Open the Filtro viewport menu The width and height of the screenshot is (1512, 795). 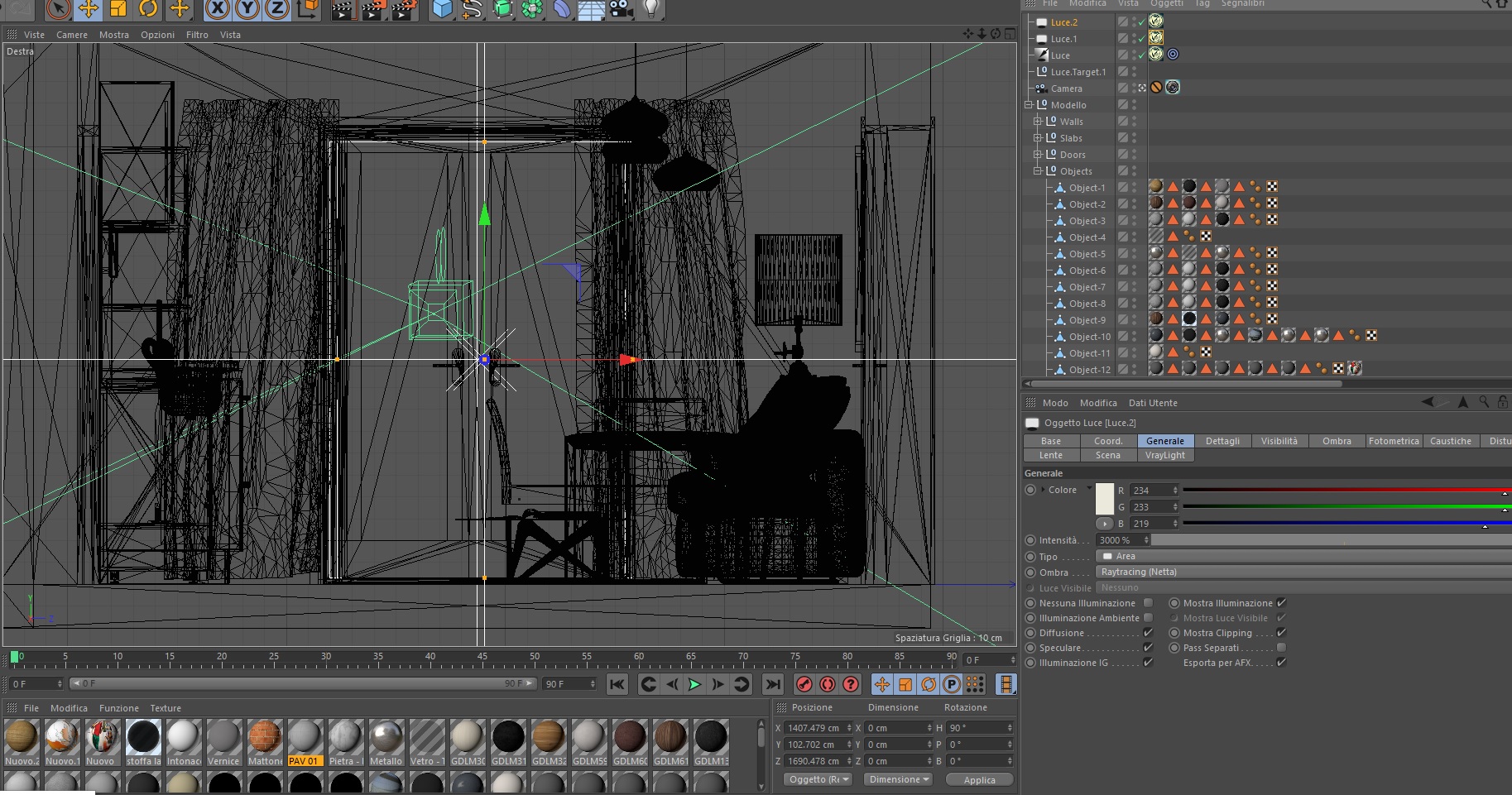pos(197,35)
